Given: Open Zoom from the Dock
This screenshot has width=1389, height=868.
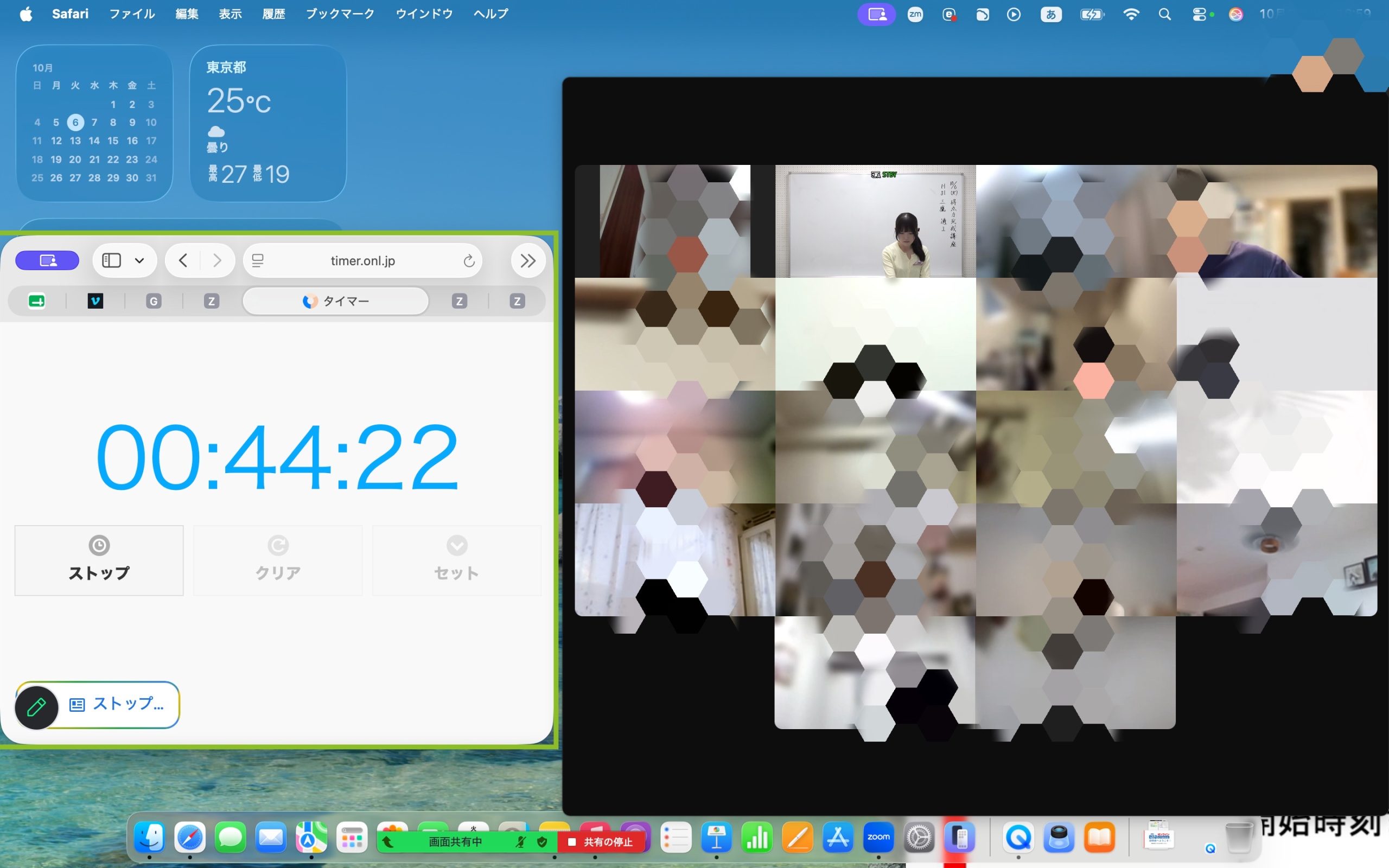Looking at the screenshot, I should (878, 837).
